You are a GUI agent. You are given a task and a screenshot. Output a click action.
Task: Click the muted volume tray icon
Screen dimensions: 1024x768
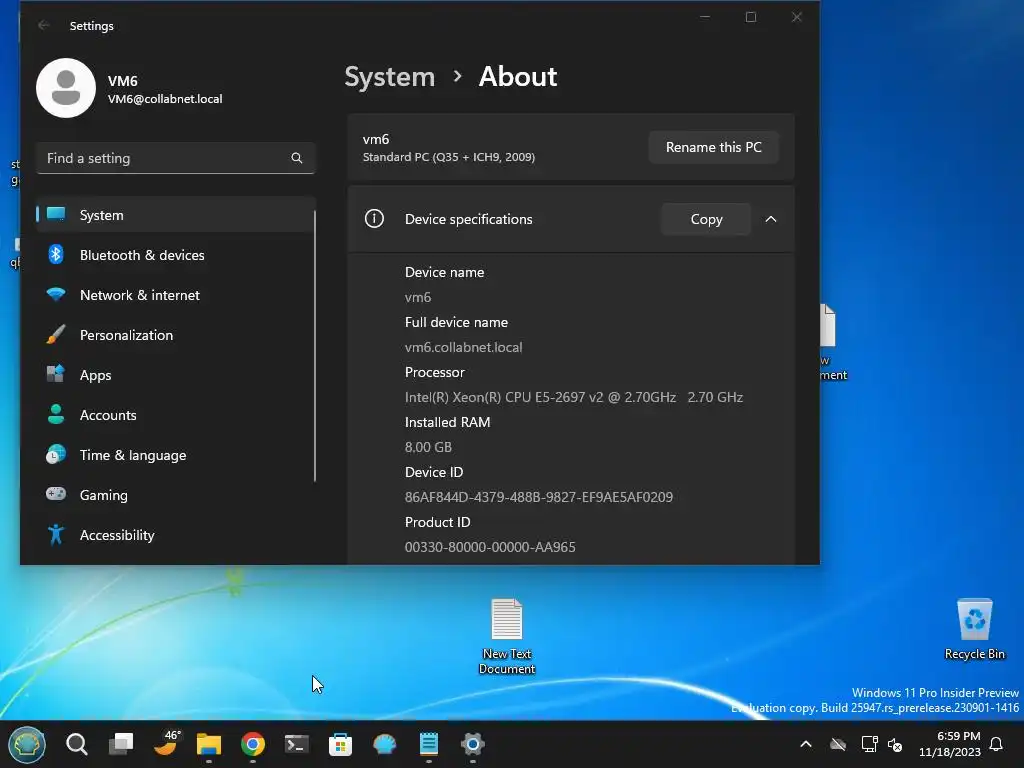tap(895, 744)
